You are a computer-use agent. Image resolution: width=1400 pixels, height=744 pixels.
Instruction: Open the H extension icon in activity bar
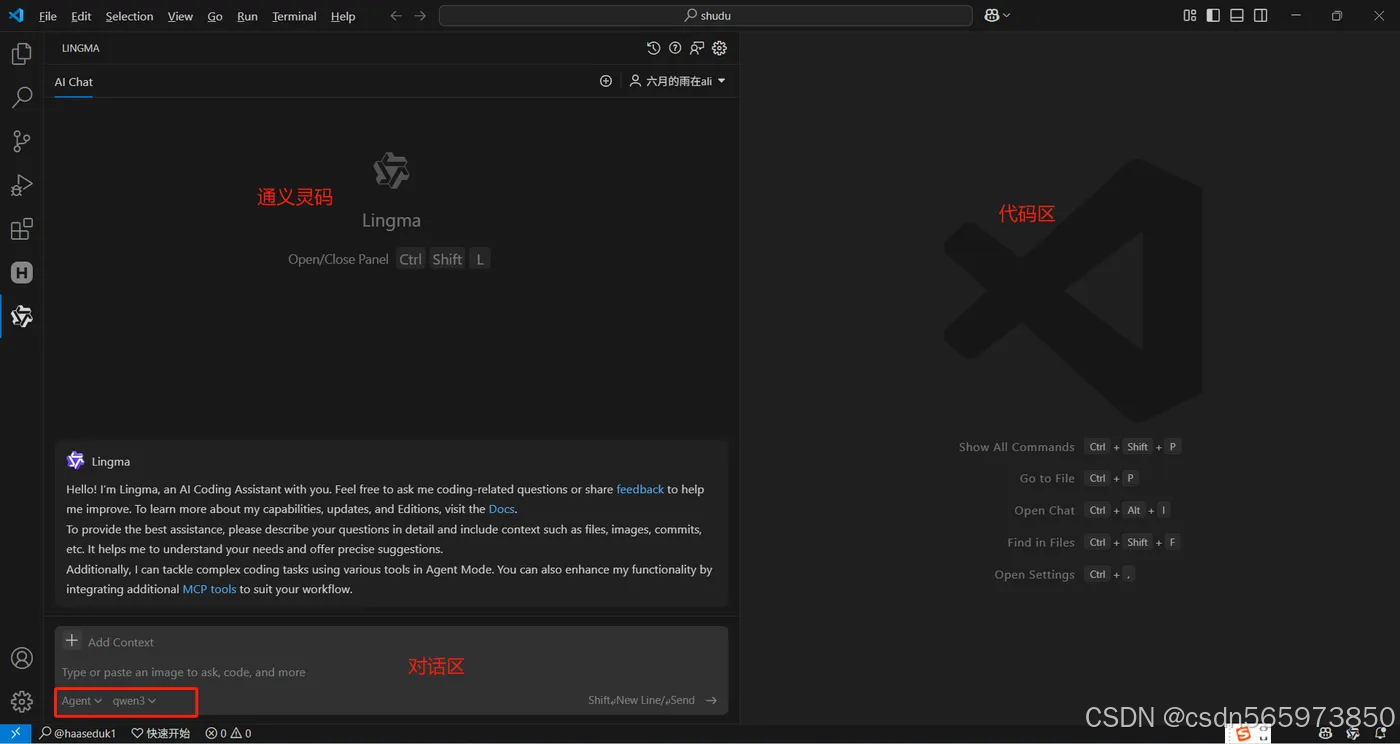click(x=21, y=272)
